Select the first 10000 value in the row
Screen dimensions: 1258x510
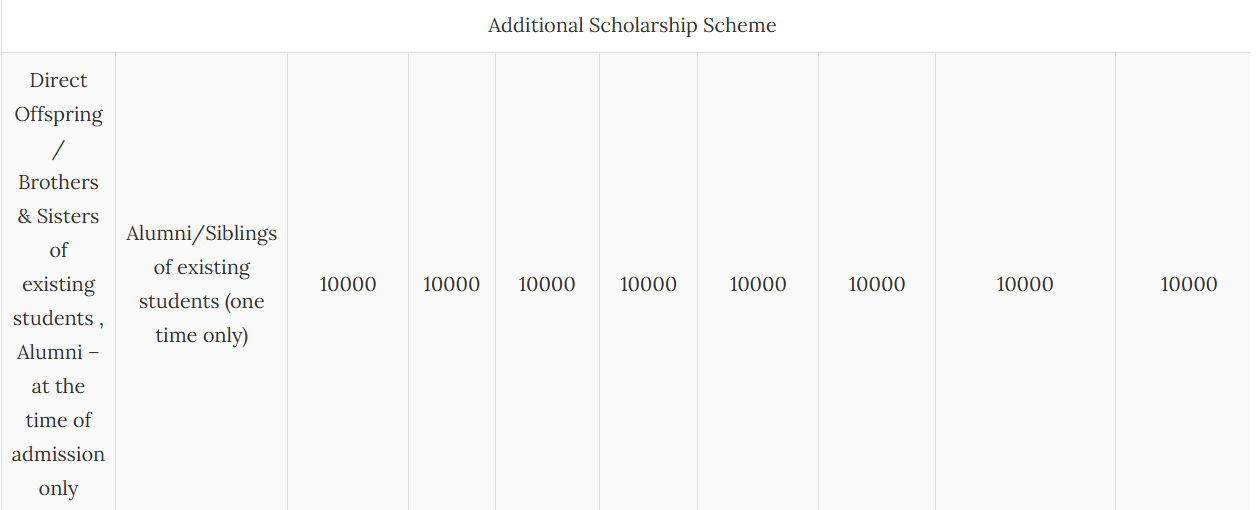coord(348,285)
